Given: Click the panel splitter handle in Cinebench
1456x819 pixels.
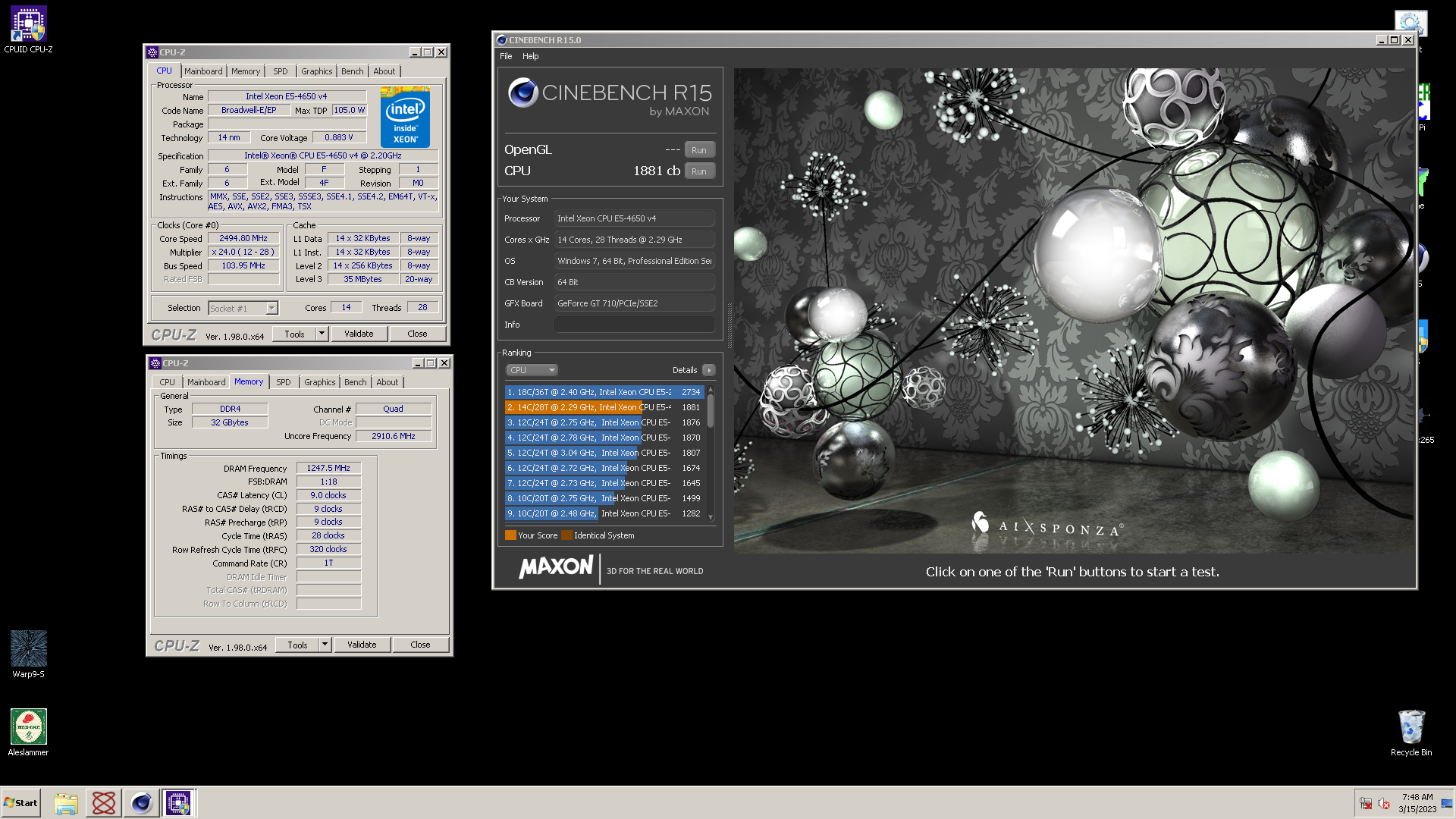Looking at the screenshot, I should [730, 325].
